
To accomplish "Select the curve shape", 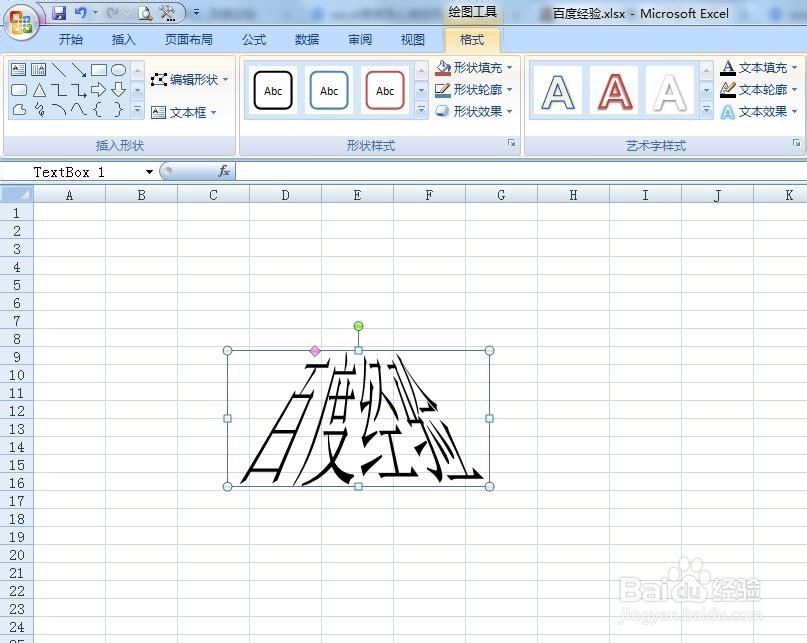I will 79,109.
